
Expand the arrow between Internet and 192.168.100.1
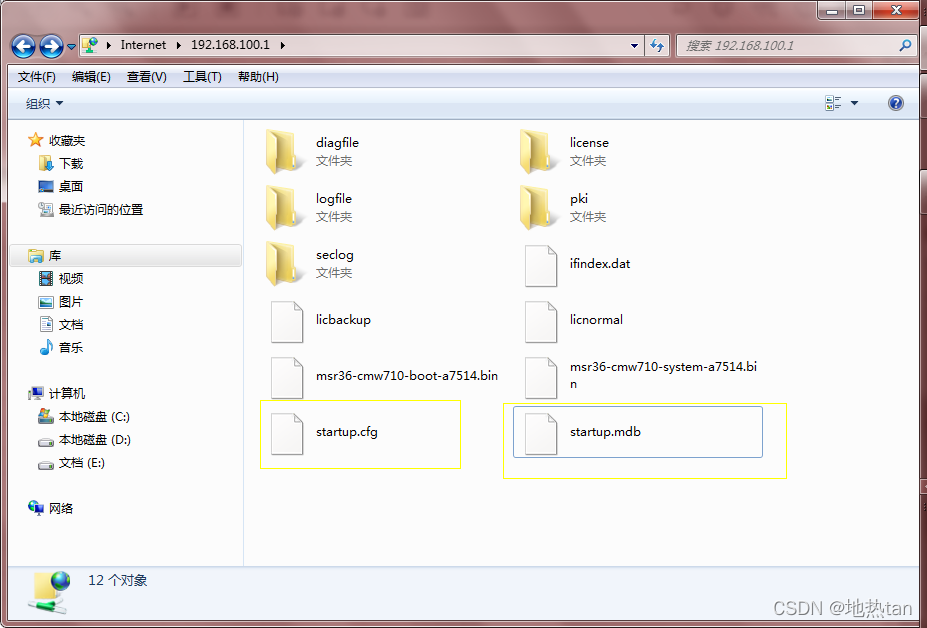(179, 45)
